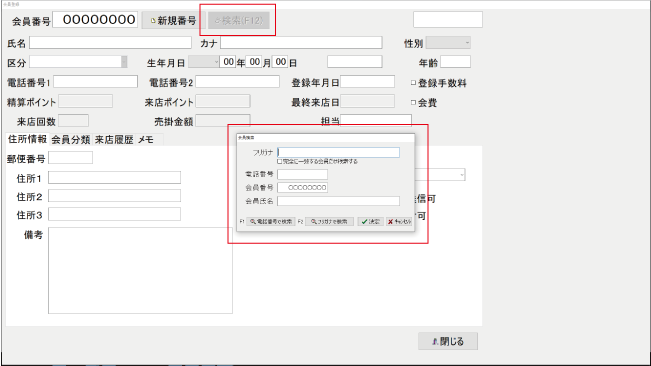Screen dimensions: 651x366
Task: Toggle the 会費 checkbox
Action: tap(413, 102)
